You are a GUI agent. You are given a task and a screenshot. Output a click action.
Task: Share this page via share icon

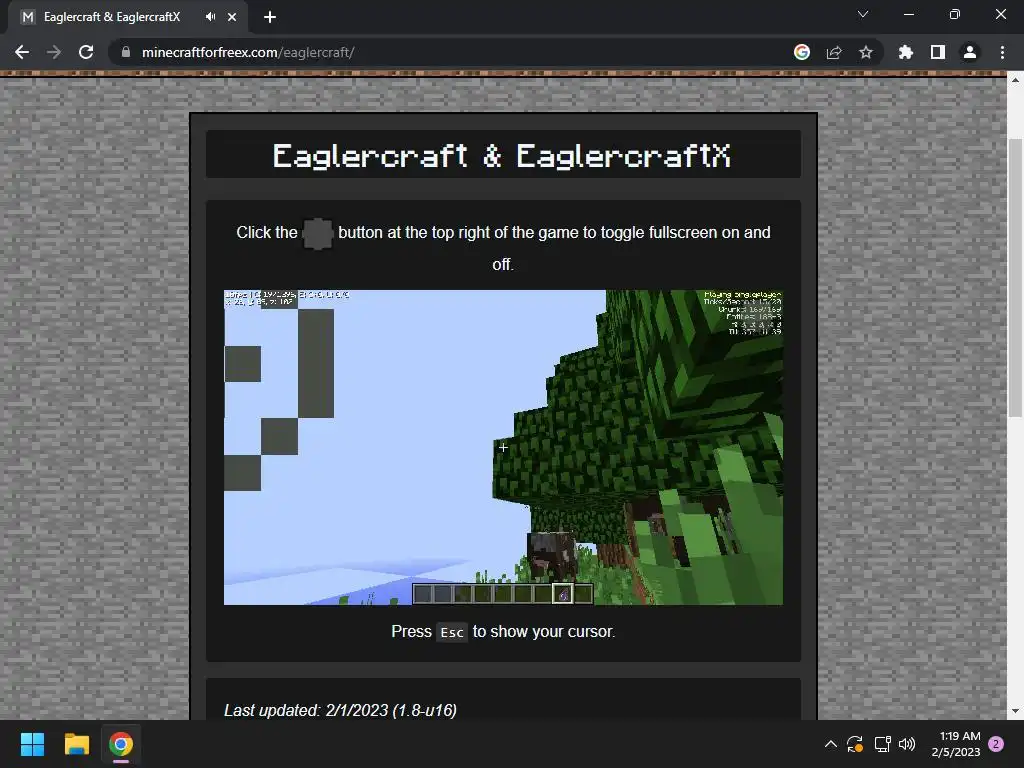(x=834, y=52)
